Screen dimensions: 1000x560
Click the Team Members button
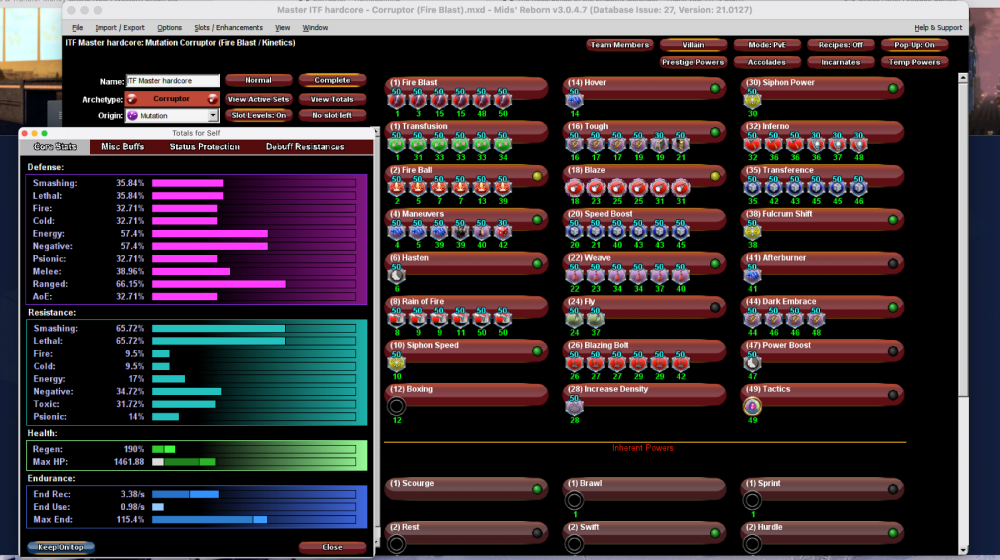619,45
